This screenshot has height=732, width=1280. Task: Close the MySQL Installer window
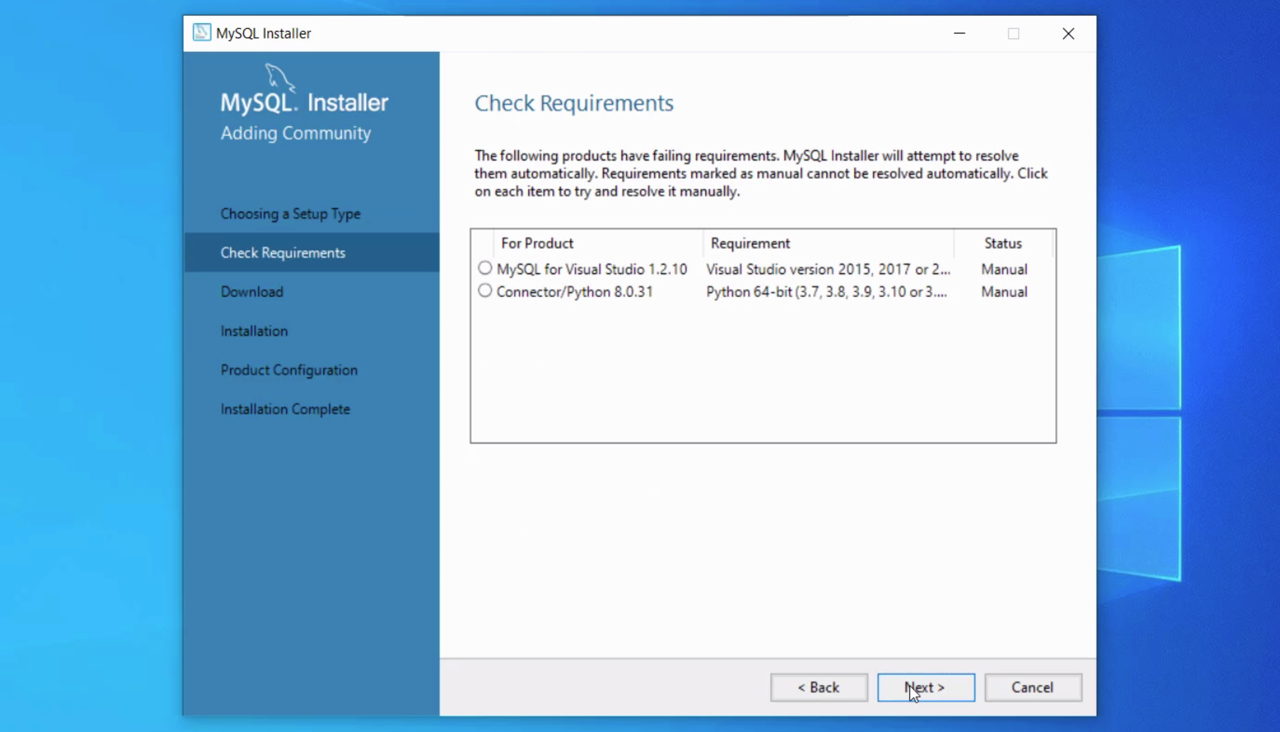[x=1068, y=33]
